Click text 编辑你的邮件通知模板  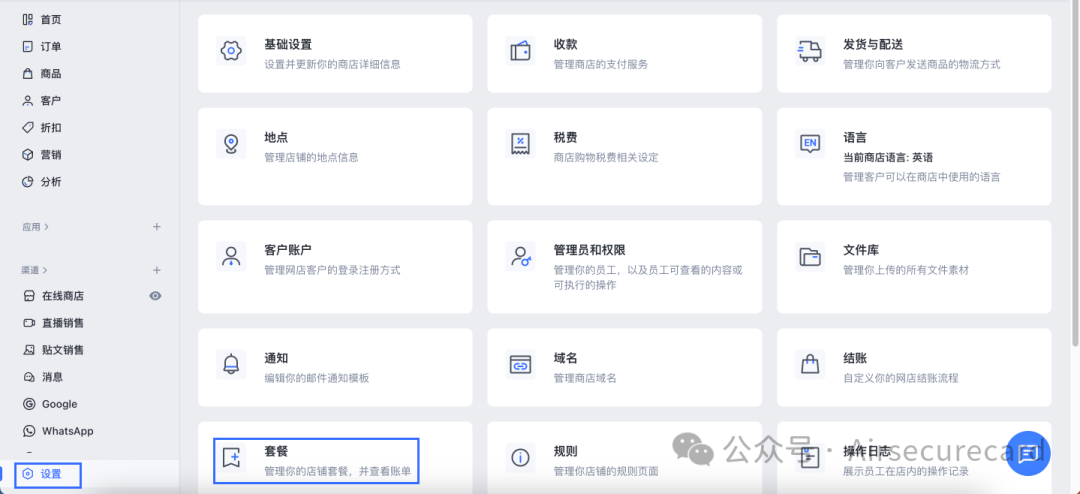coord(317,378)
